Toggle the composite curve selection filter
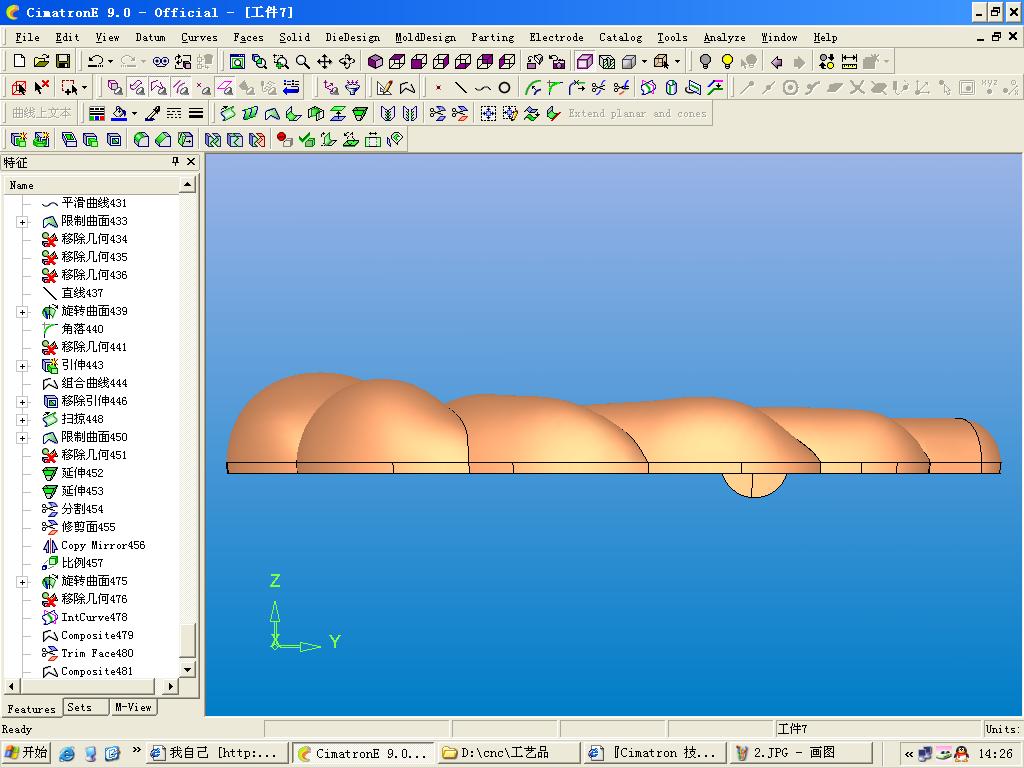This screenshot has height=768, width=1024. [x=159, y=87]
